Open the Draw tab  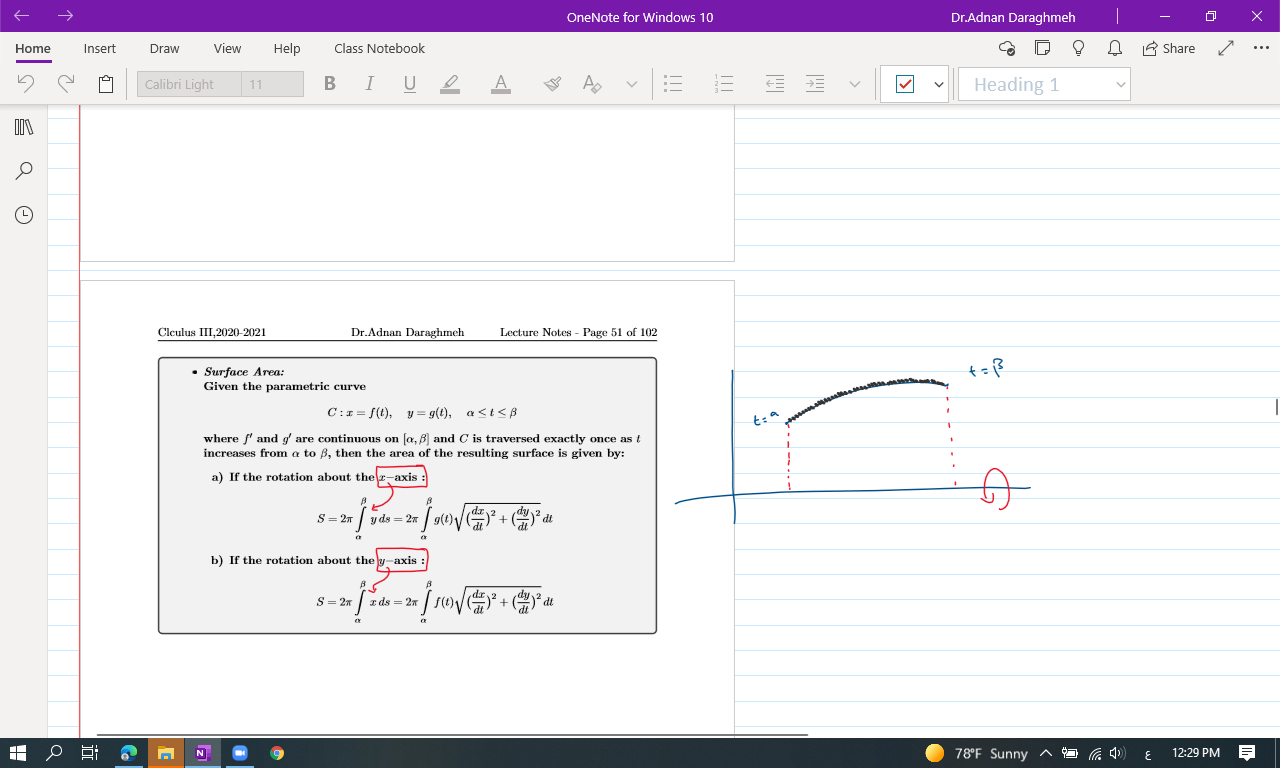click(164, 48)
